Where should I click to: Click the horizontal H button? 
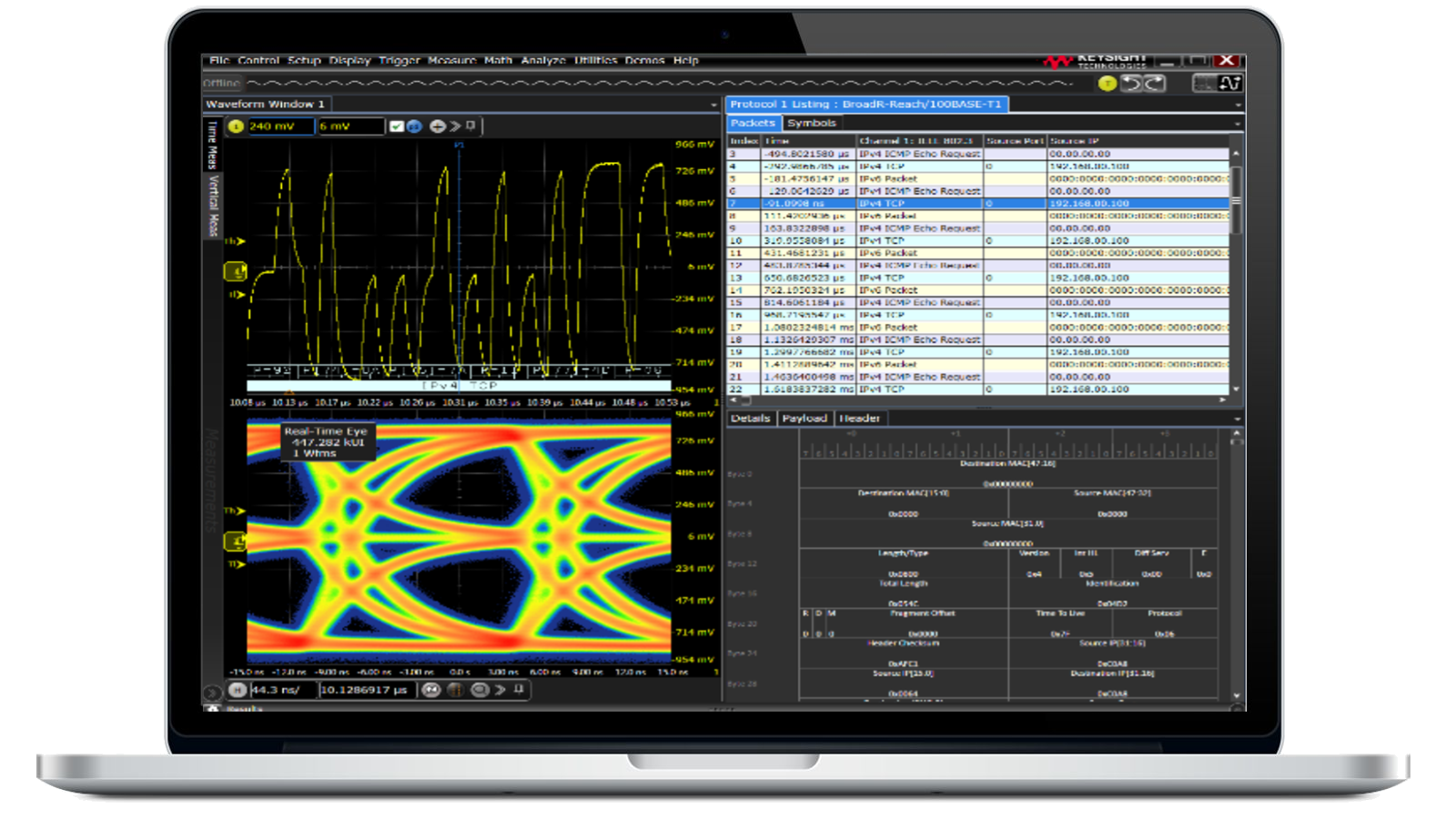tap(238, 690)
